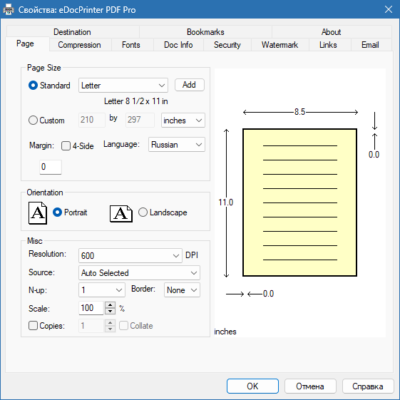Click the Справка help button

[368, 386]
